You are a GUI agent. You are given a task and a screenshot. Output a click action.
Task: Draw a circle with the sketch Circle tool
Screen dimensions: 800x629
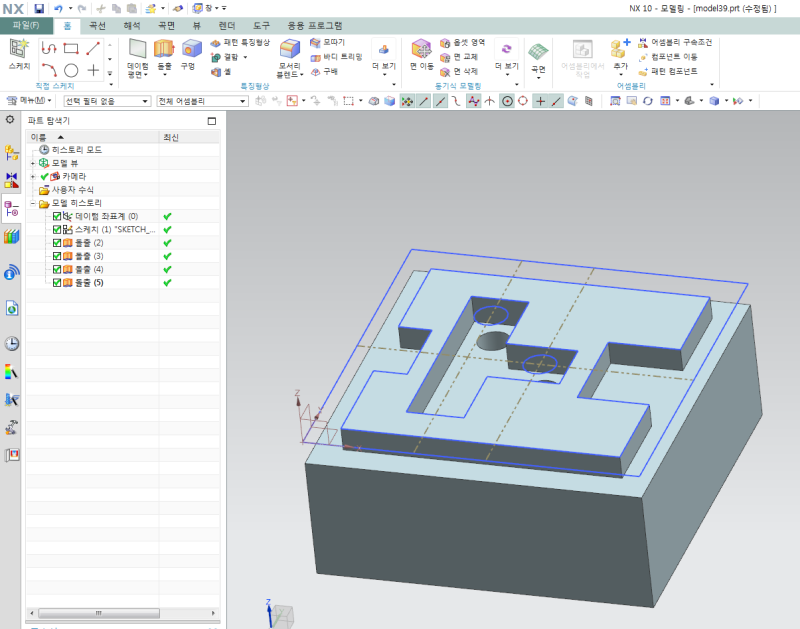71,70
